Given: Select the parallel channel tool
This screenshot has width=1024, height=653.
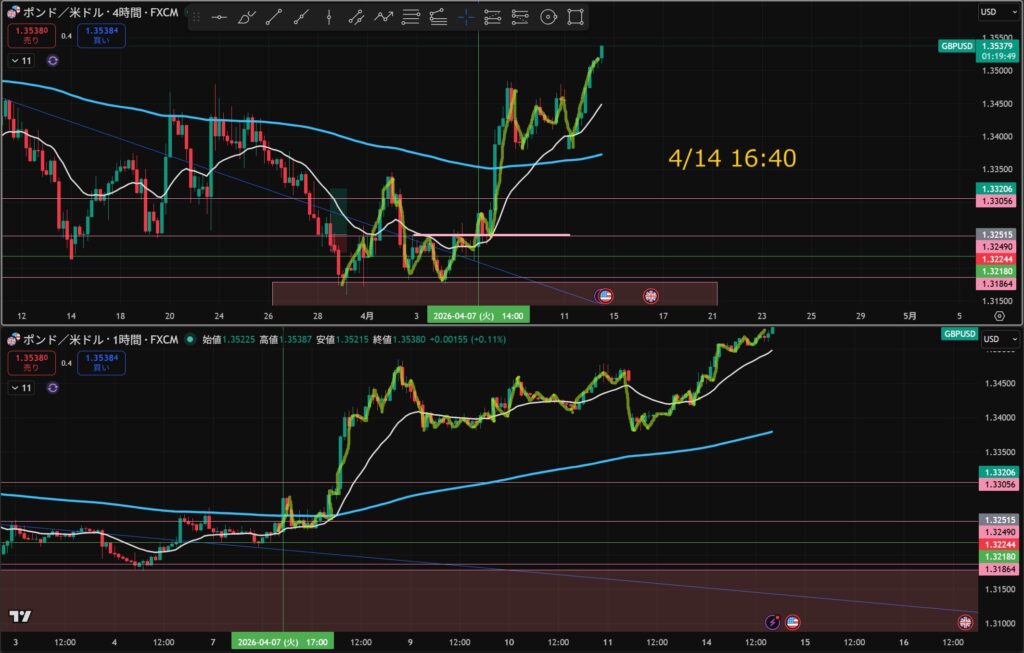Looking at the screenshot, I should [356, 18].
